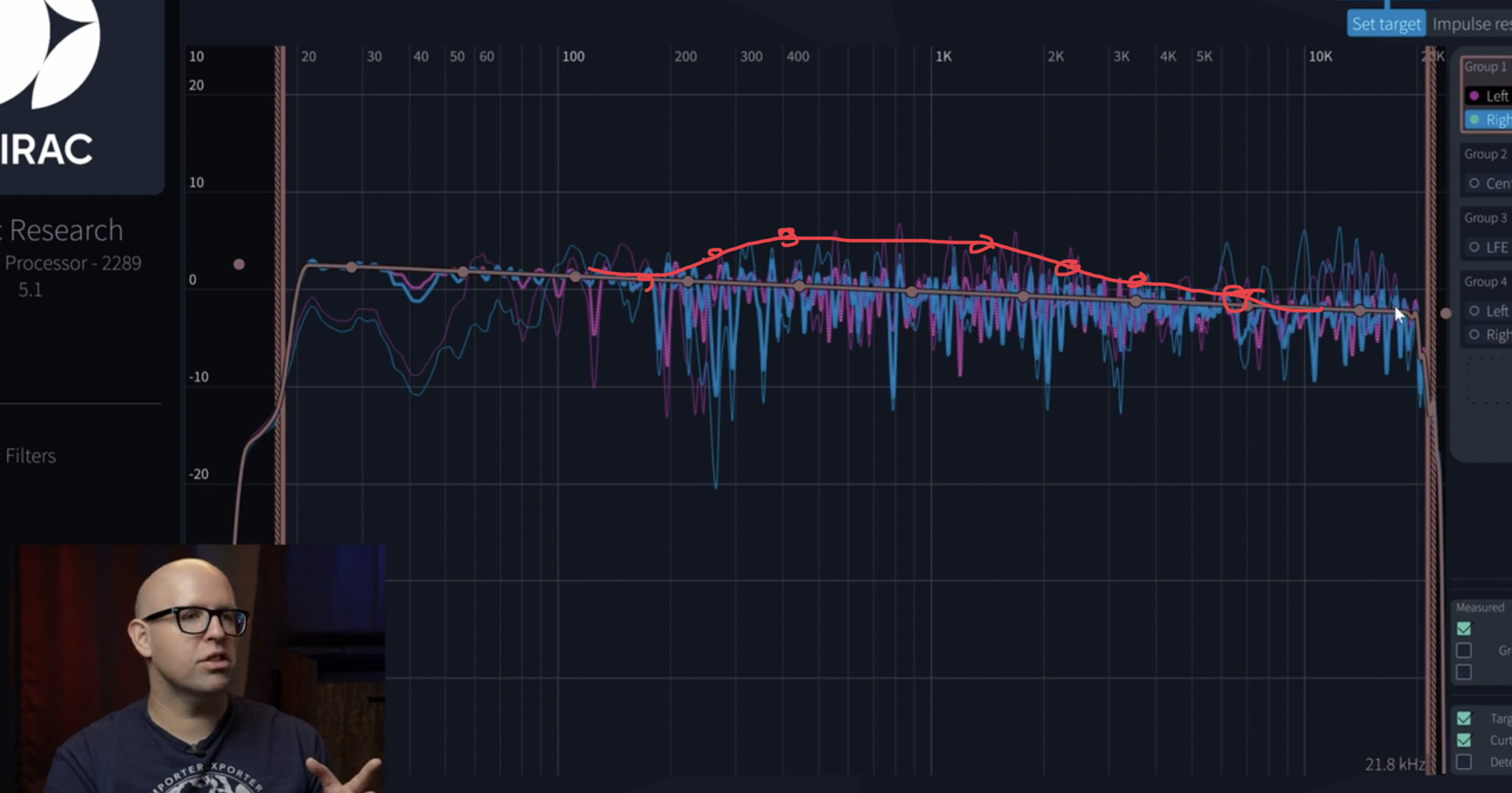Viewport: 1512px width, 793px height.
Task: Click the Filters label in left sidebar
Action: point(30,456)
